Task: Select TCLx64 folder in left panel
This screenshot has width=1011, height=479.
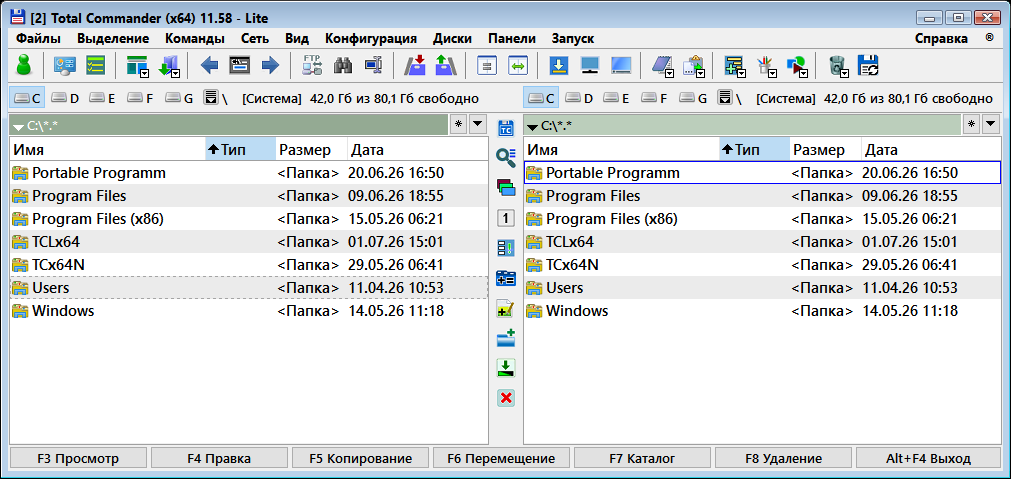Action: click(x=249, y=242)
